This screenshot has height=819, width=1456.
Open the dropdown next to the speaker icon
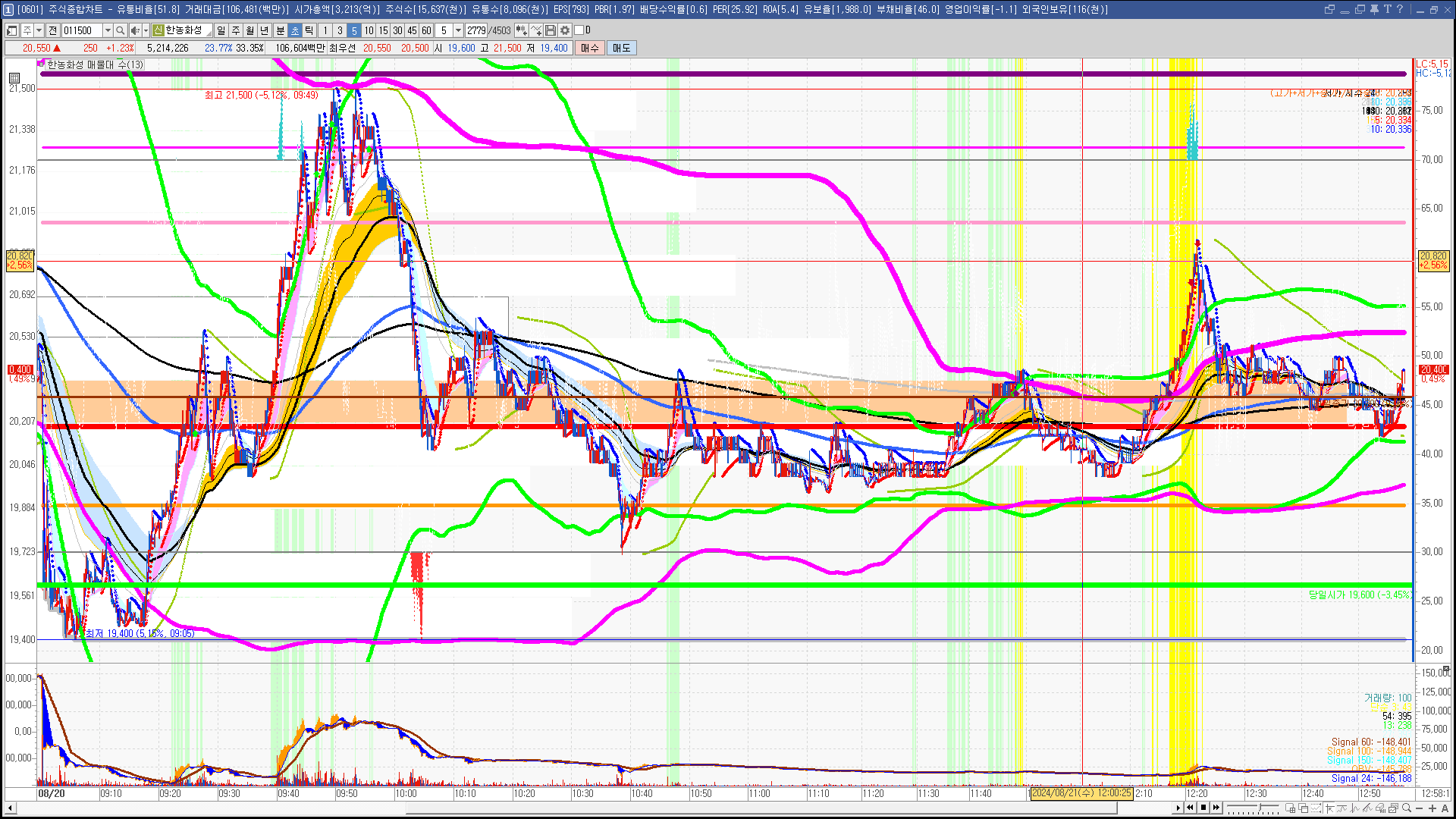pos(146,30)
